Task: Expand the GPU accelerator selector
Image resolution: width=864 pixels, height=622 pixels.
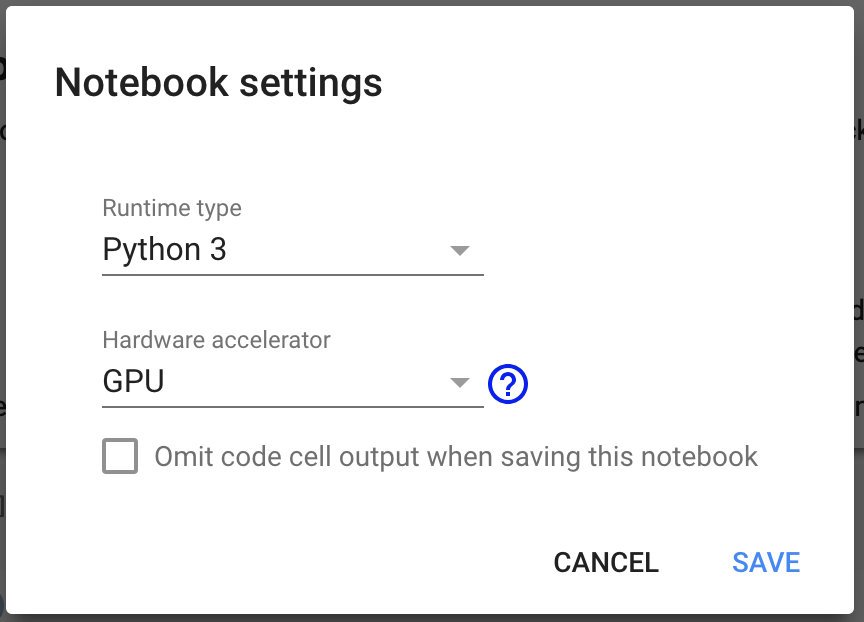Action: [293, 381]
